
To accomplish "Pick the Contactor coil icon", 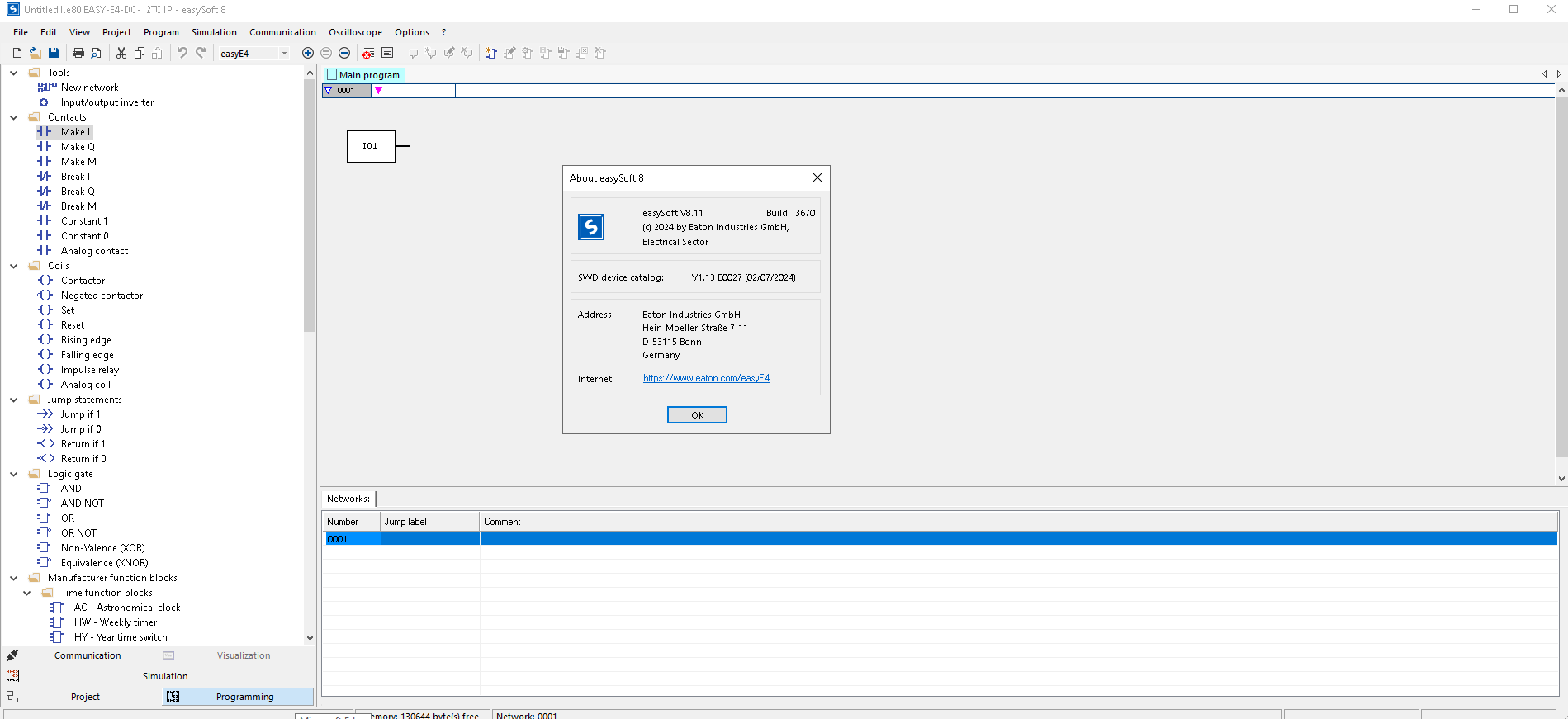I will click(x=45, y=281).
